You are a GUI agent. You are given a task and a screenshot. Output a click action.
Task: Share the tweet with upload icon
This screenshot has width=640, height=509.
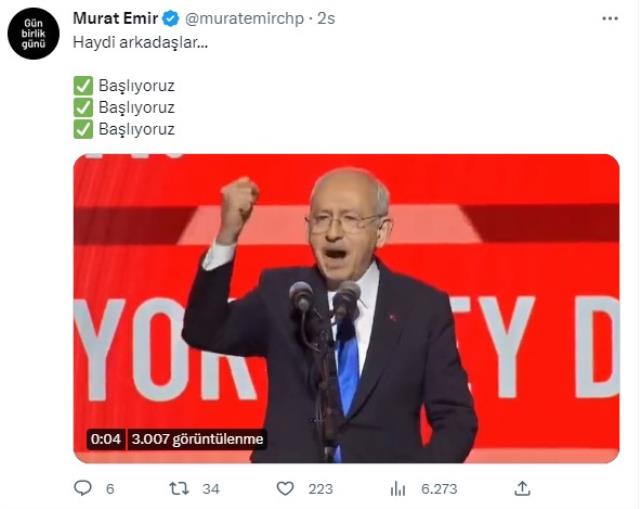pyautogui.click(x=522, y=488)
